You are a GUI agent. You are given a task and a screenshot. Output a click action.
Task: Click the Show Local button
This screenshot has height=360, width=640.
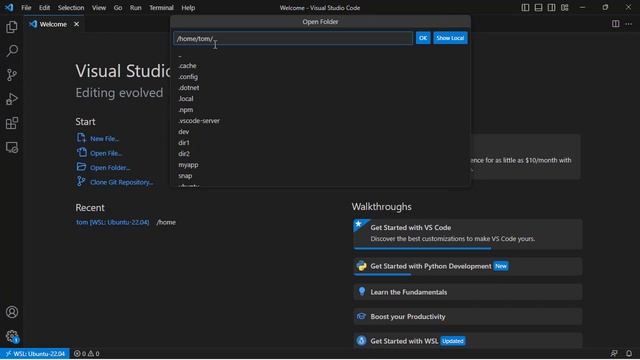(450, 38)
